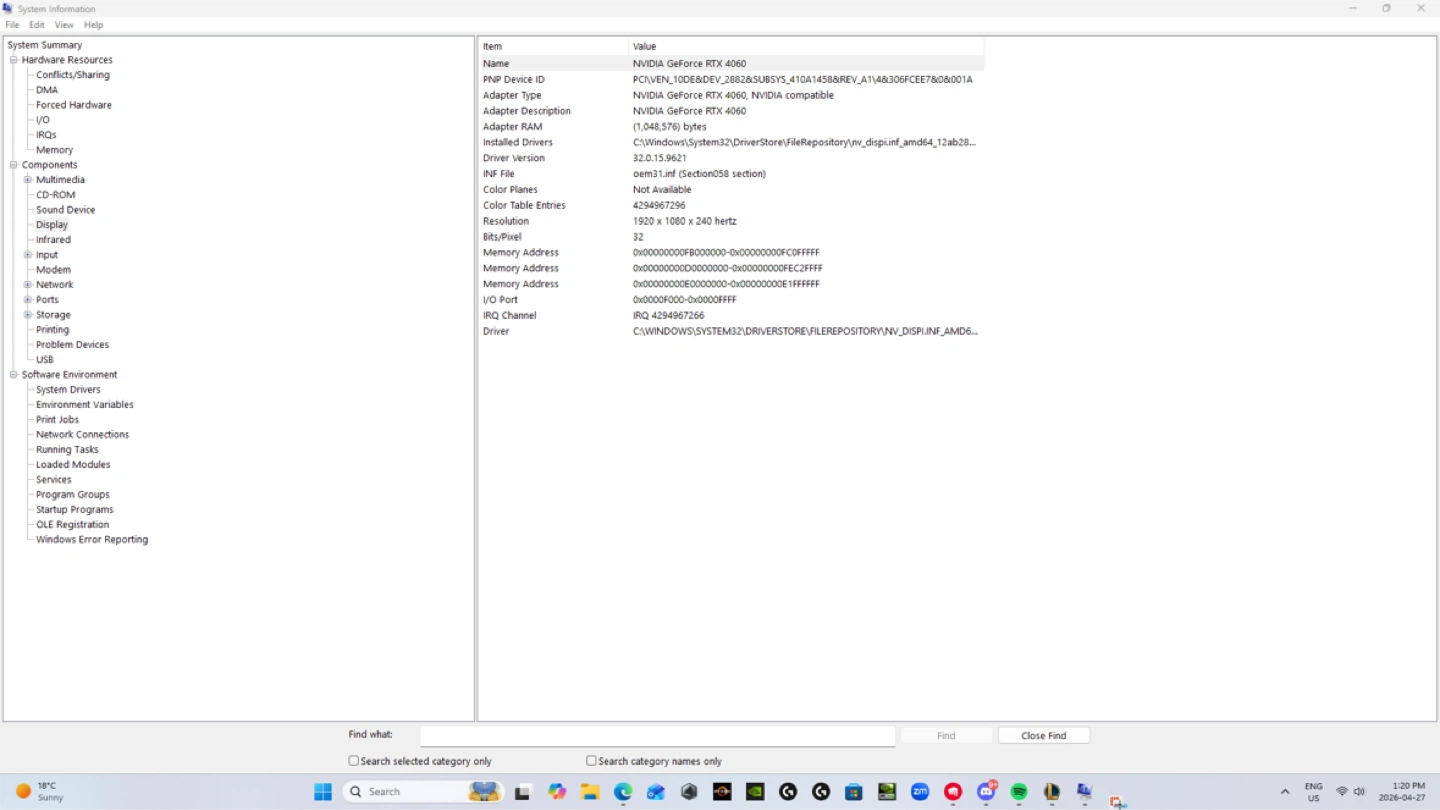Select the IRQs tree item
The image size is (1440, 810).
tap(46, 135)
